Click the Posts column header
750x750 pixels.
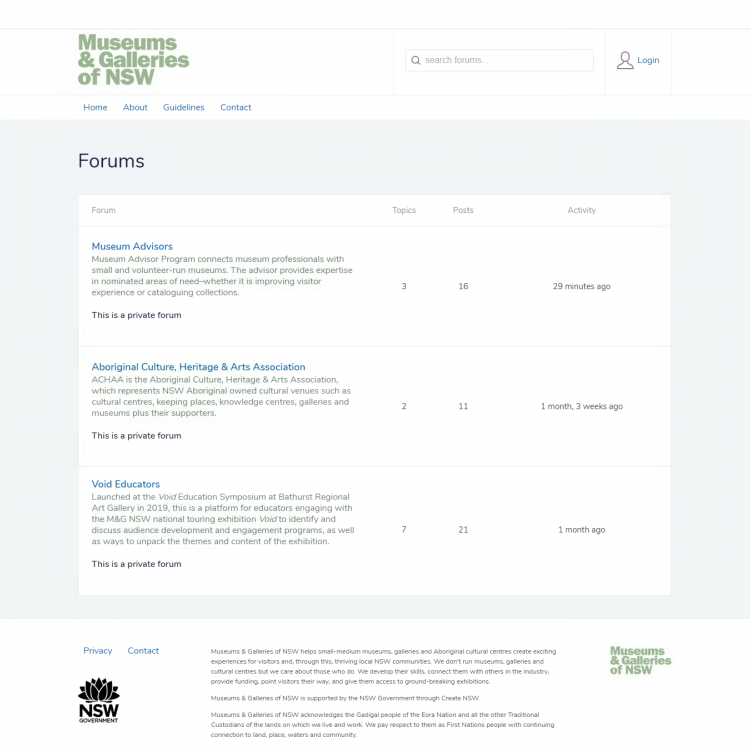tap(463, 210)
